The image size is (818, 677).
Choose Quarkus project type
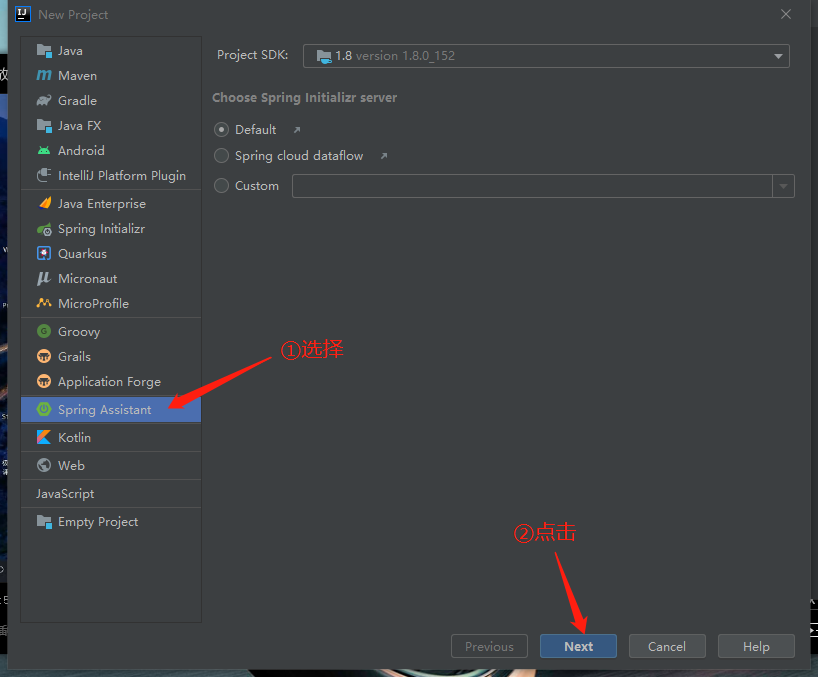[x=111, y=254]
